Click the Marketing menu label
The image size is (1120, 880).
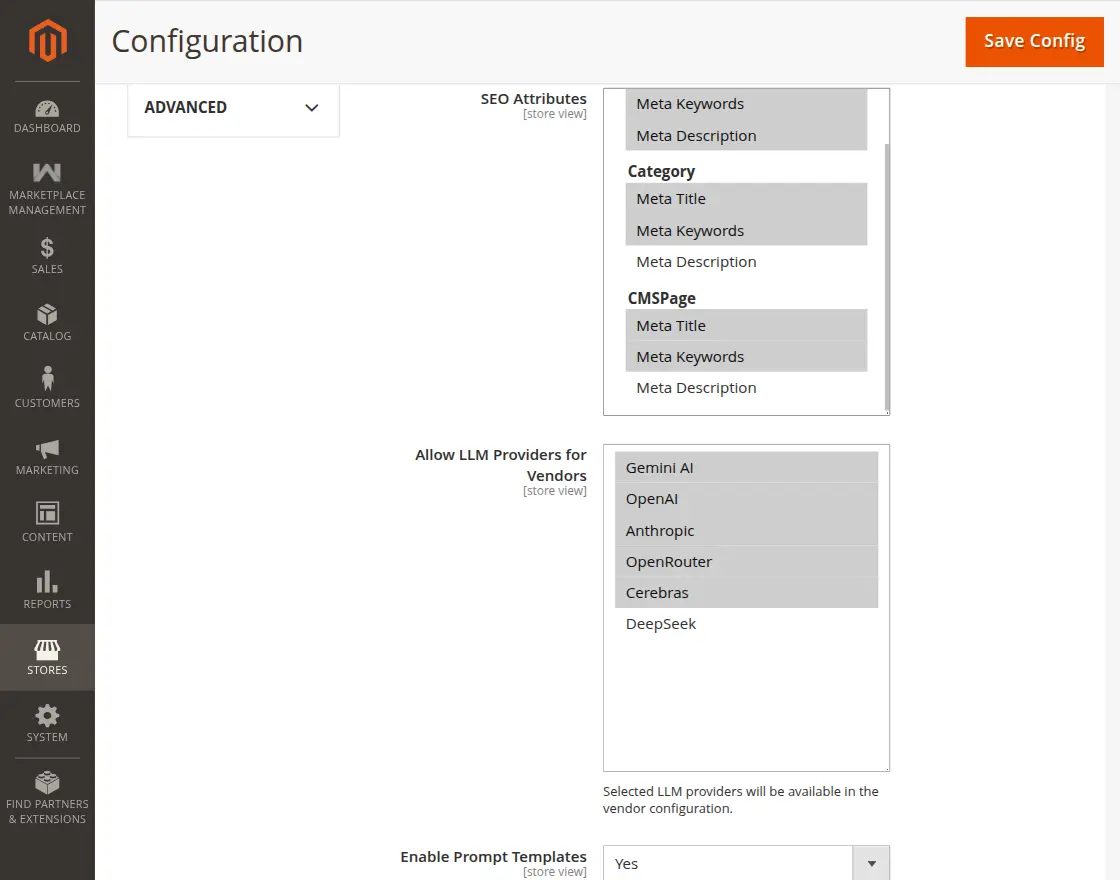pos(47,470)
